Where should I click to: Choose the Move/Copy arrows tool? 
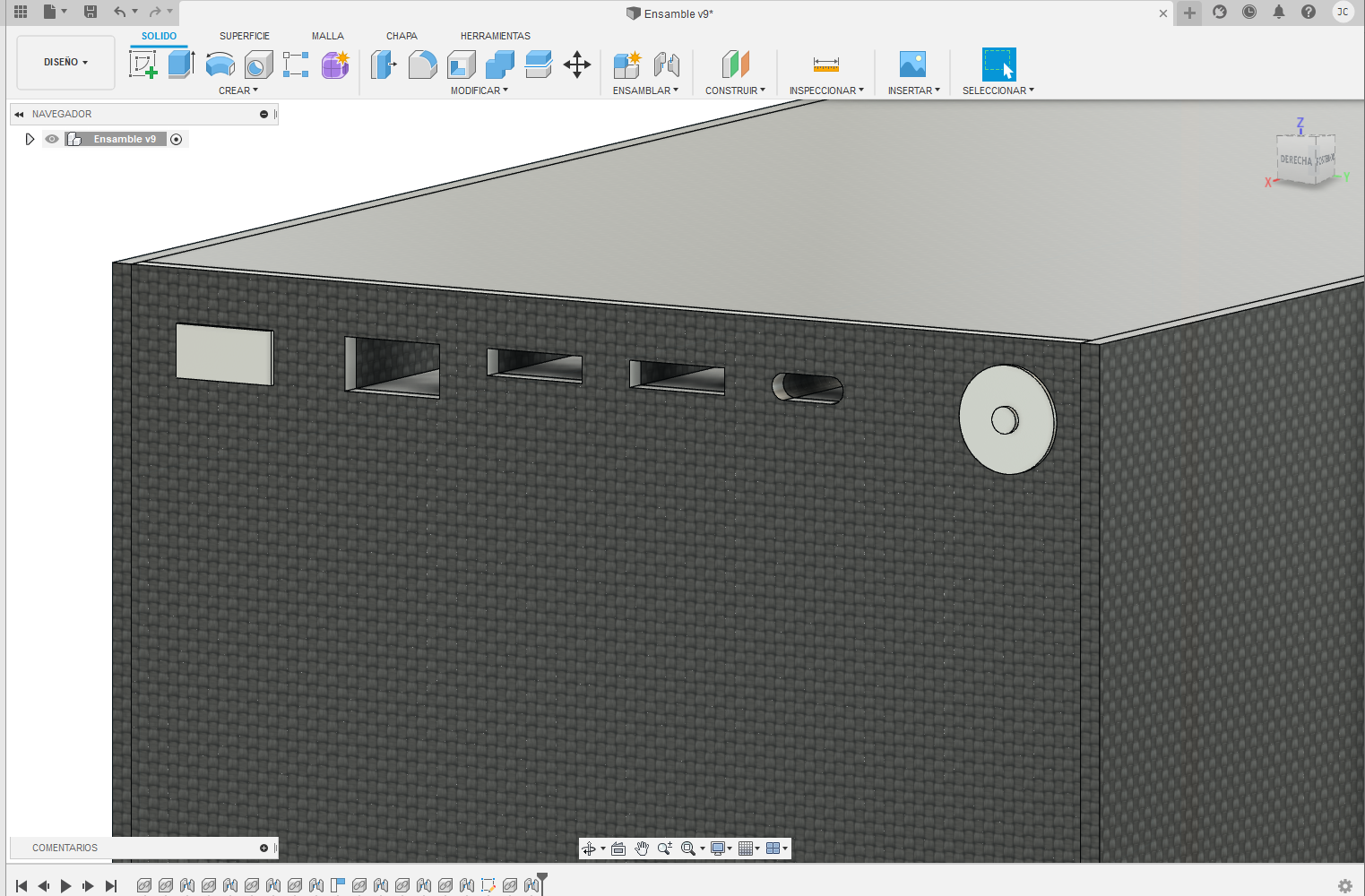coord(577,65)
